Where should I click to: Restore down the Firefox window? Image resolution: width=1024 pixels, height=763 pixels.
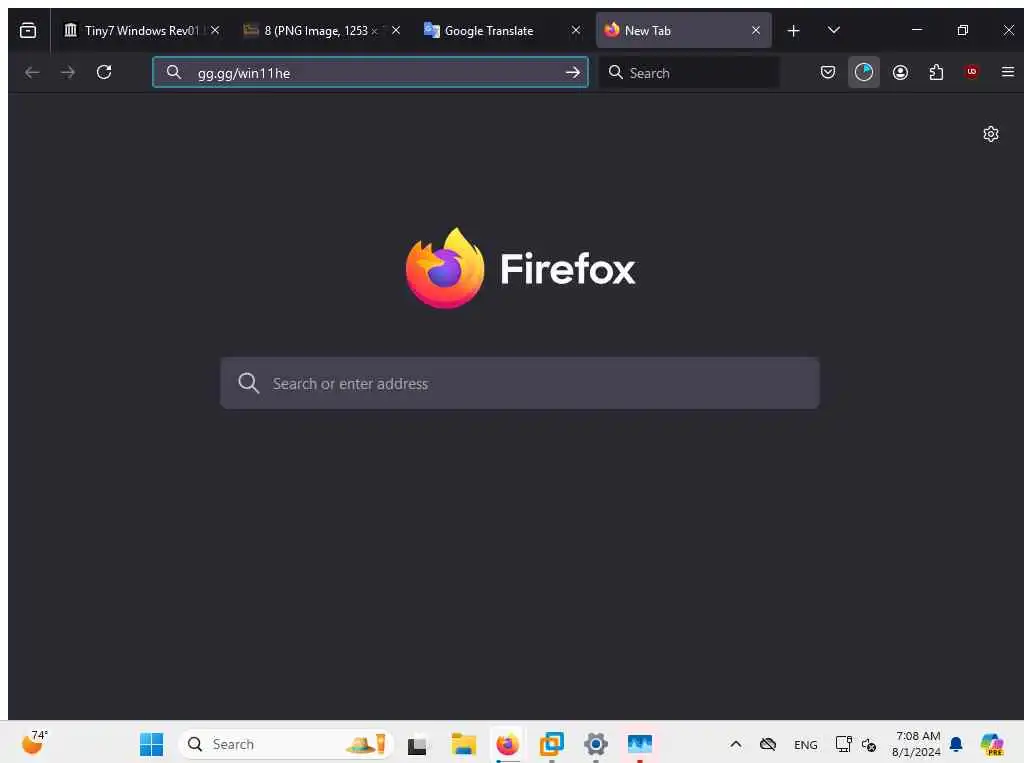tap(963, 30)
